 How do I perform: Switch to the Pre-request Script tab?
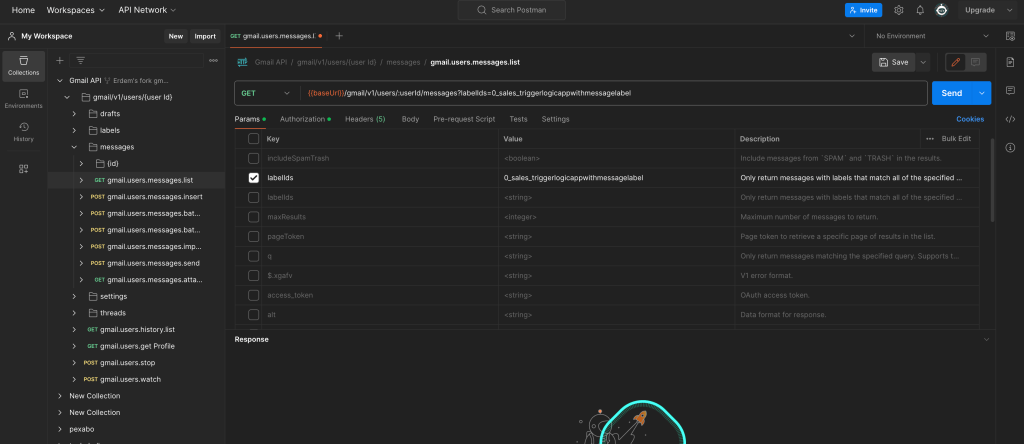tap(464, 119)
